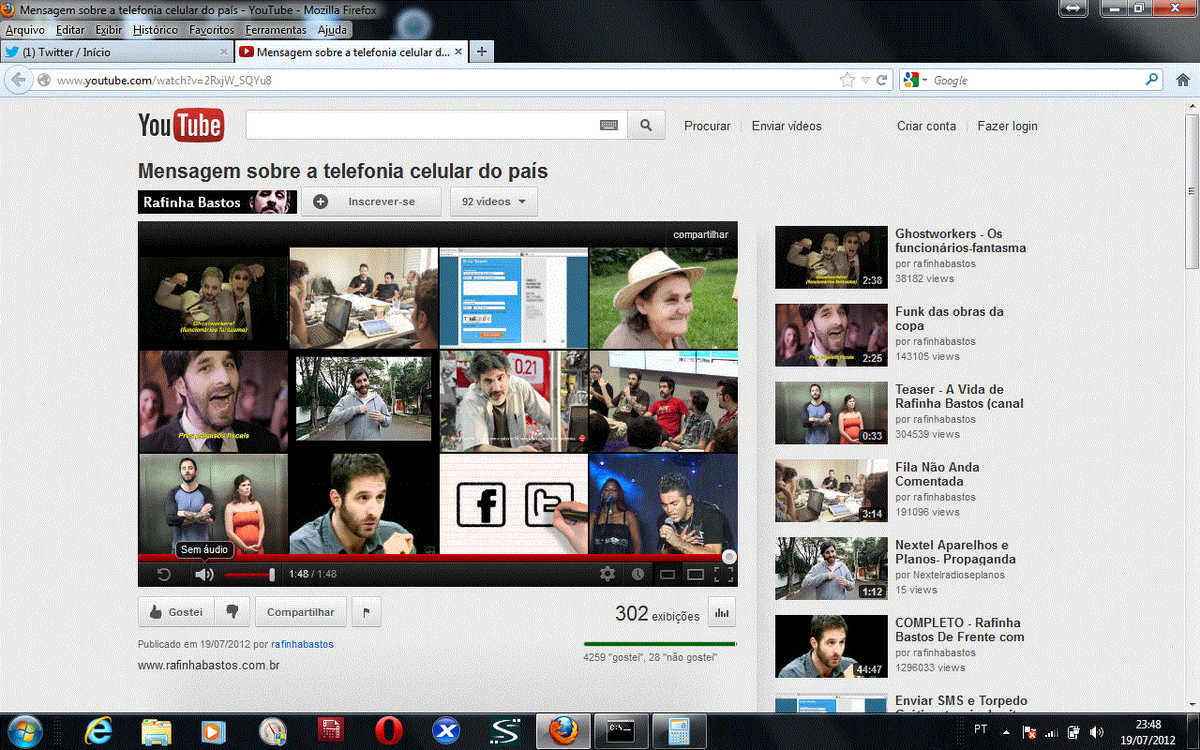Viewport: 1200px width, 750px height.
Task: Open the Ajuda menu
Action: pos(332,30)
